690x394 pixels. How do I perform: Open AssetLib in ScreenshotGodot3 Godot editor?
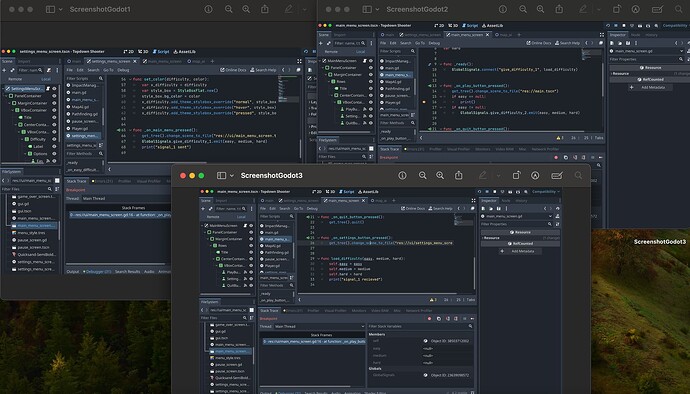point(368,192)
